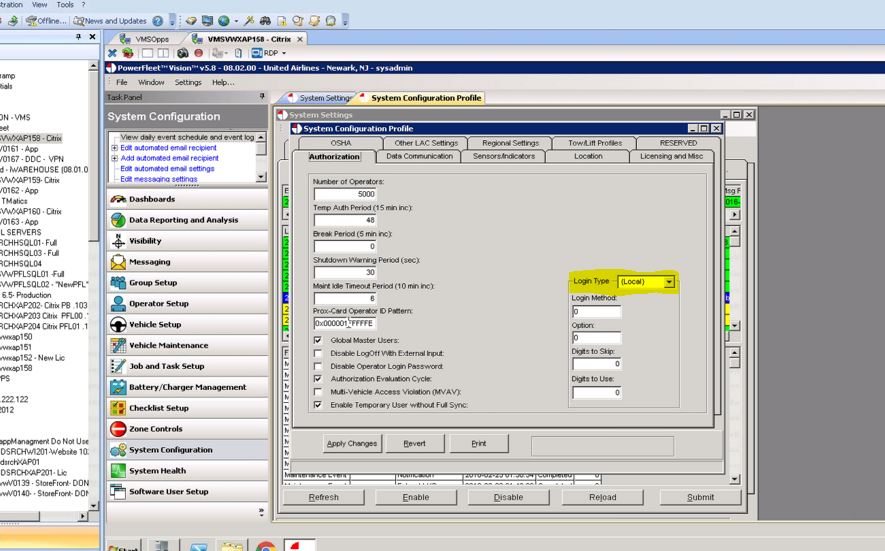Uncheck the Global Master Users checkbox

pos(318,340)
